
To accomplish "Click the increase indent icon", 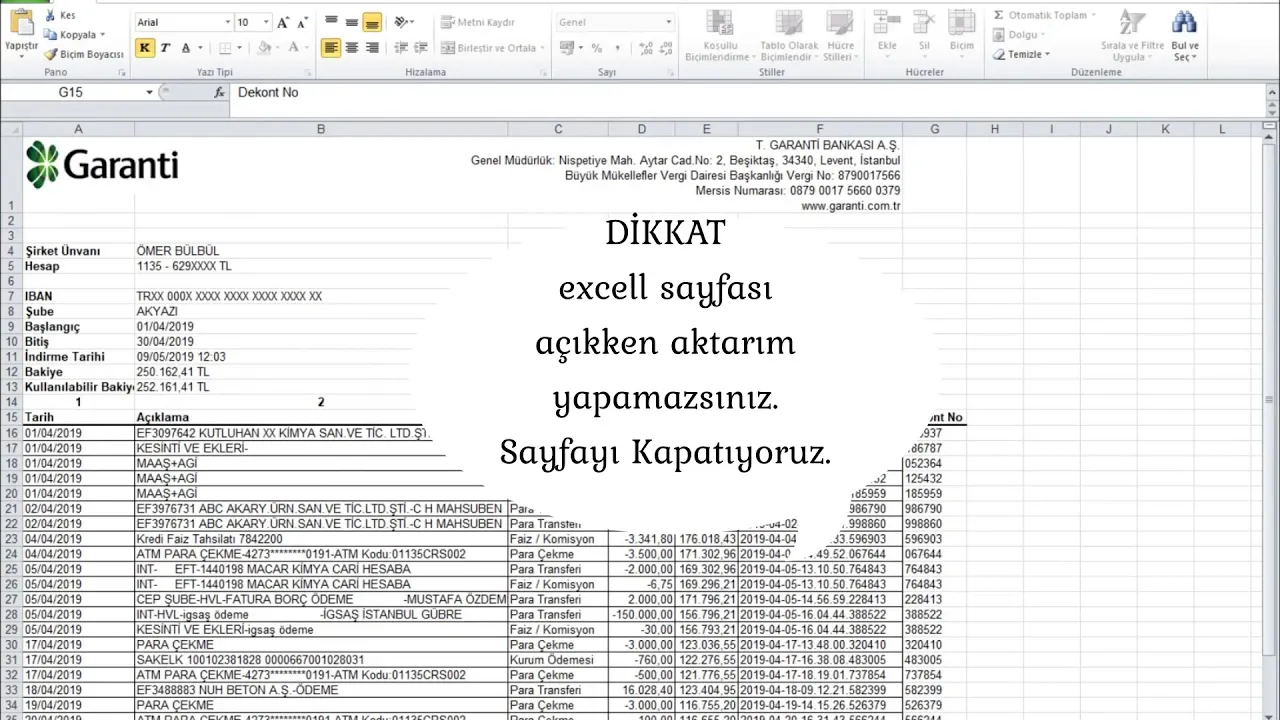I will click(421, 47).
